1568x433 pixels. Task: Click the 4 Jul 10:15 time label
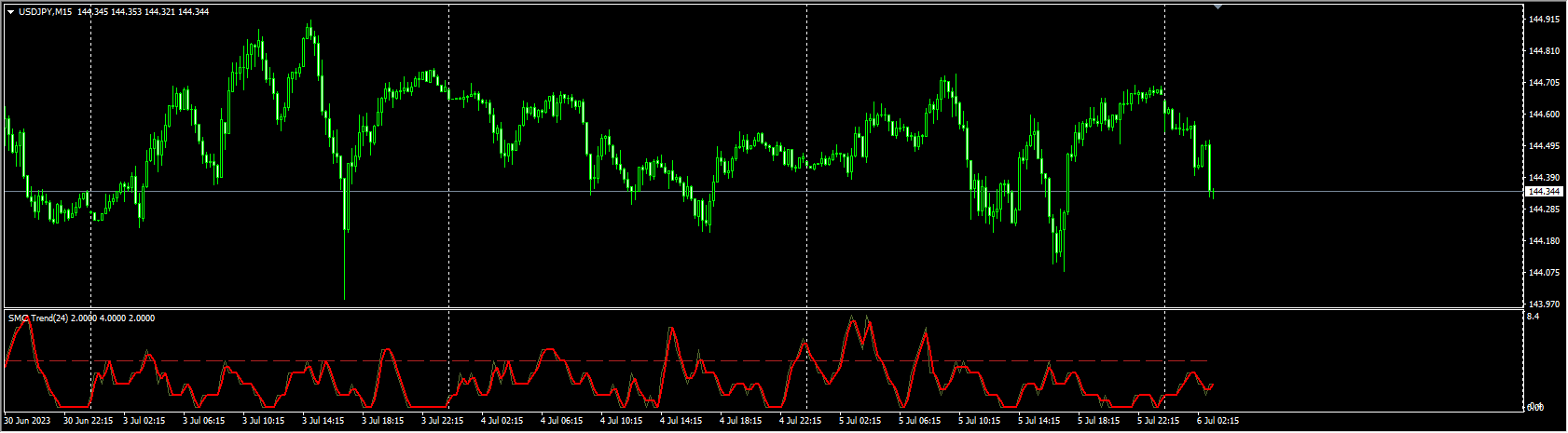coord(624,421)
